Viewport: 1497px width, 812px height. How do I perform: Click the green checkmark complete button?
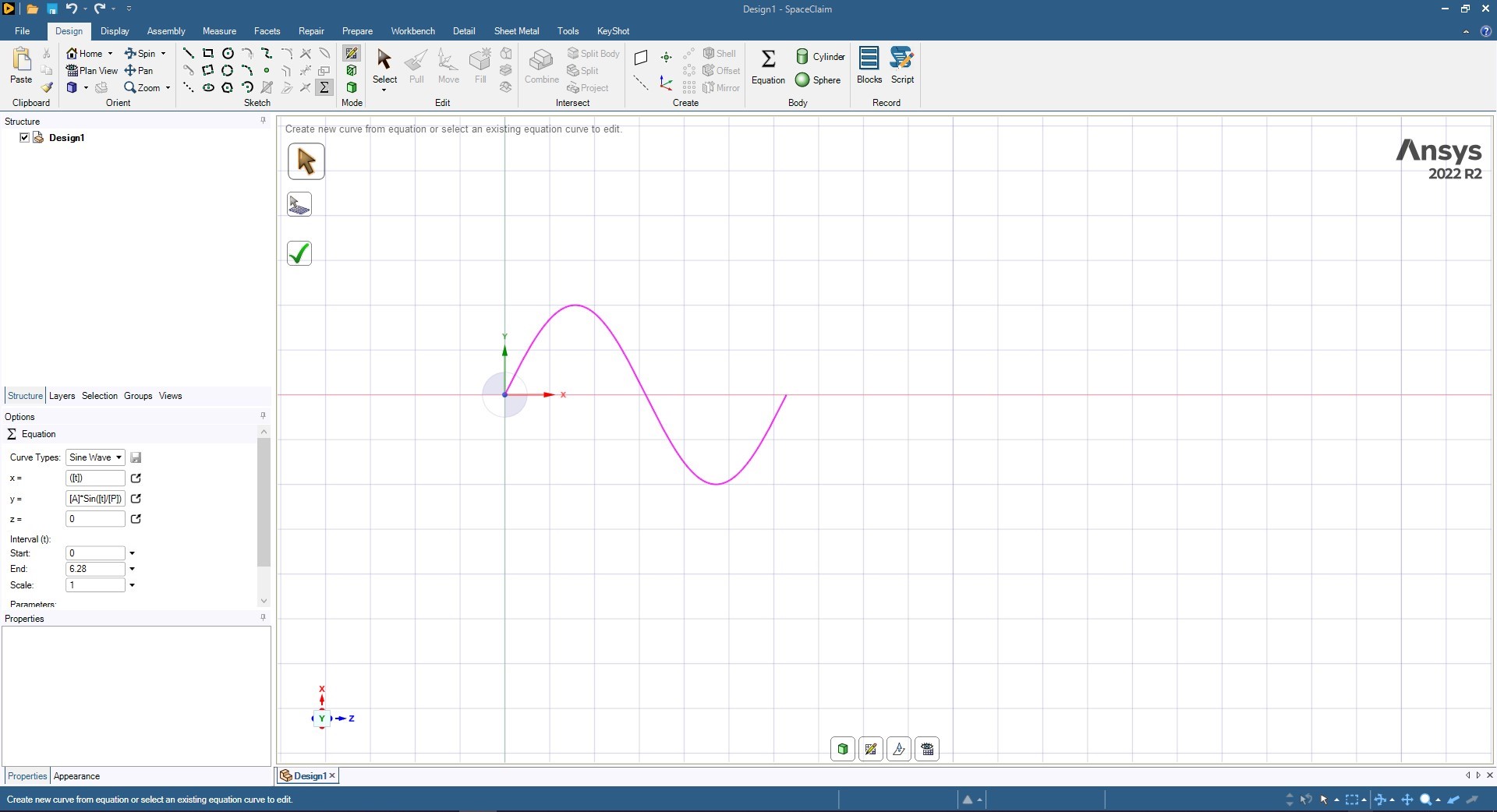tap(299, 253)
